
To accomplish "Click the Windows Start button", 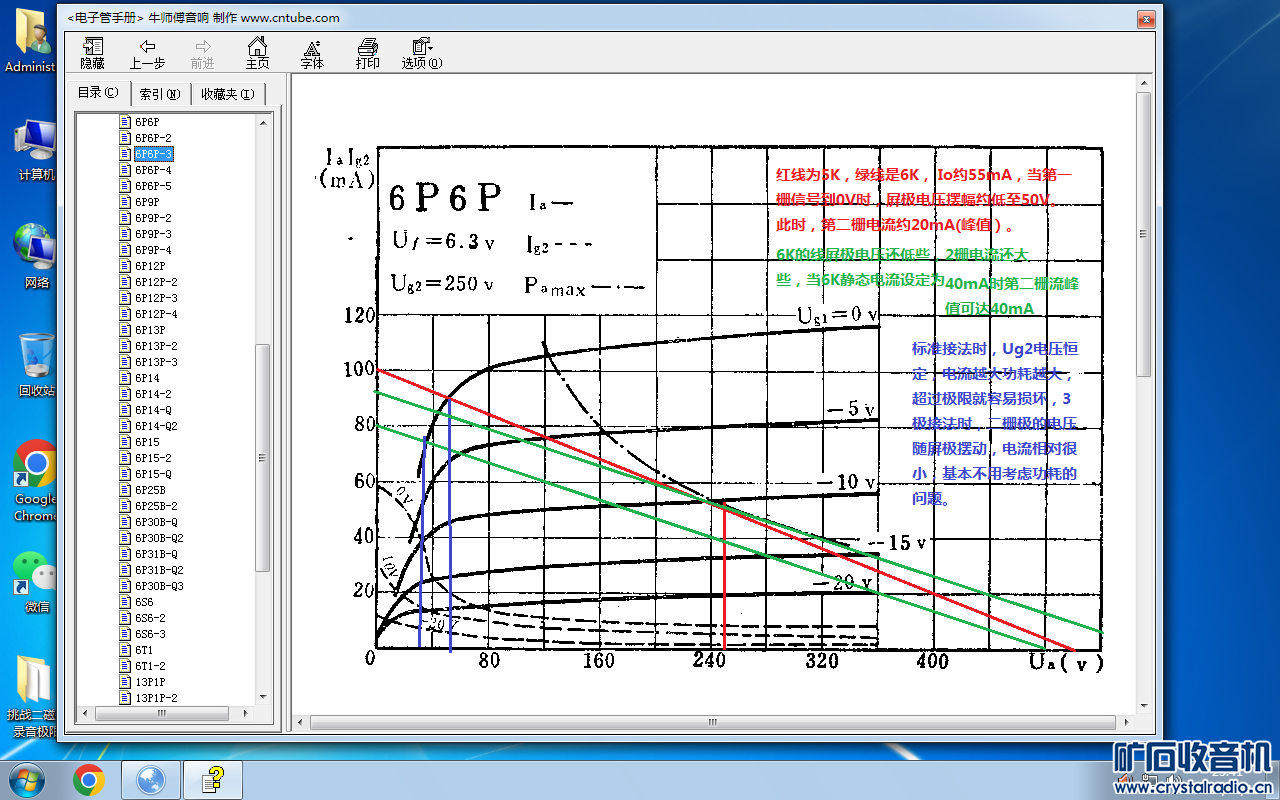I will pyautogui.click(x=25, y=779).
